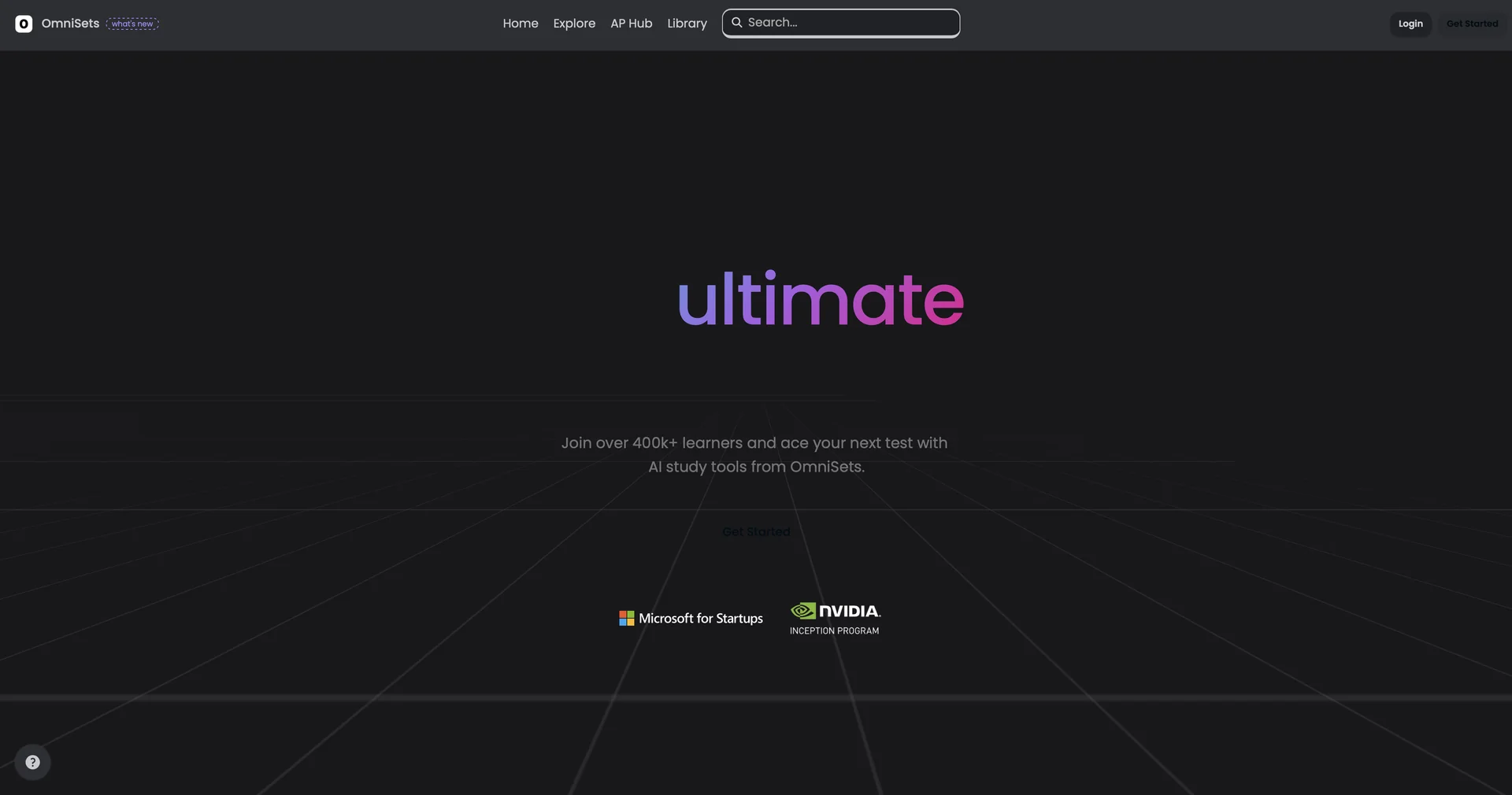Click the "Join over 400k+ learners" tagline
1512x795 pixels.
point(754,455)
